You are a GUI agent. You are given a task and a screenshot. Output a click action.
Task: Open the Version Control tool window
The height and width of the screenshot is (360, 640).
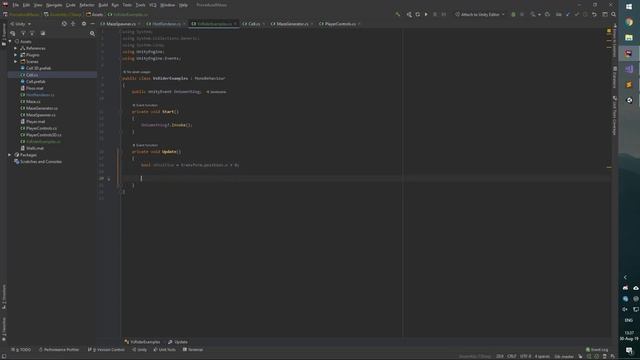tap(106, 350)
